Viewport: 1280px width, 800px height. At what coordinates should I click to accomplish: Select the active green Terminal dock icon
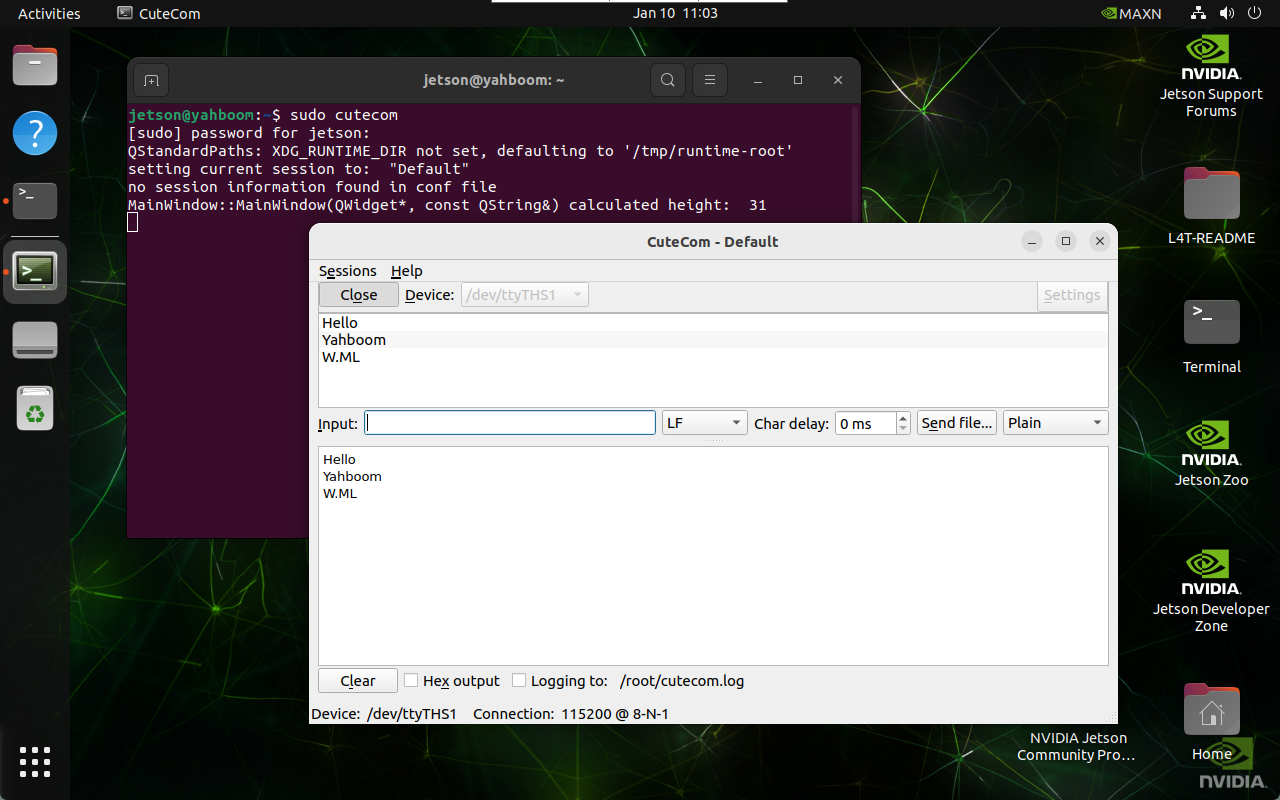35,271
